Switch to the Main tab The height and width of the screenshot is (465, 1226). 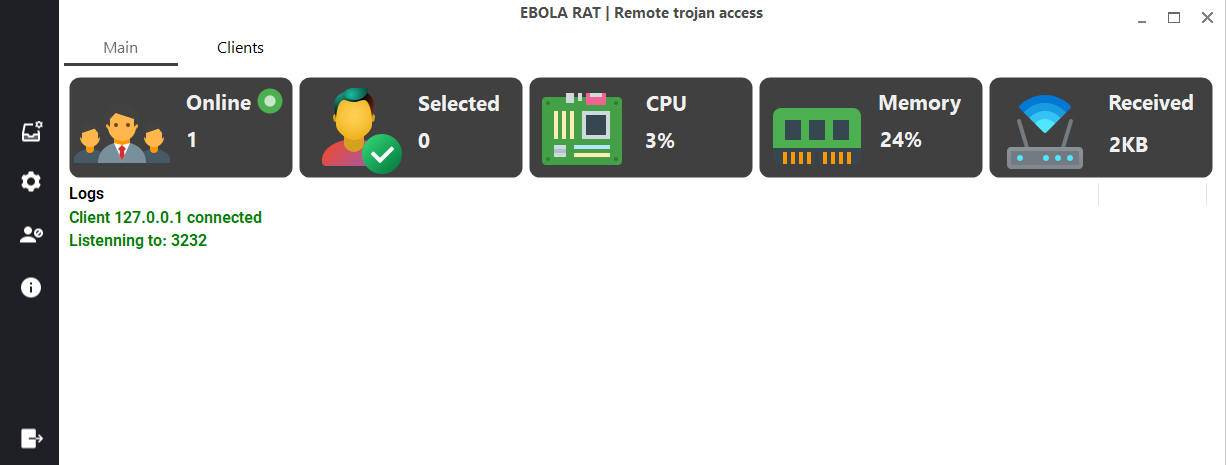pos(120,48)
